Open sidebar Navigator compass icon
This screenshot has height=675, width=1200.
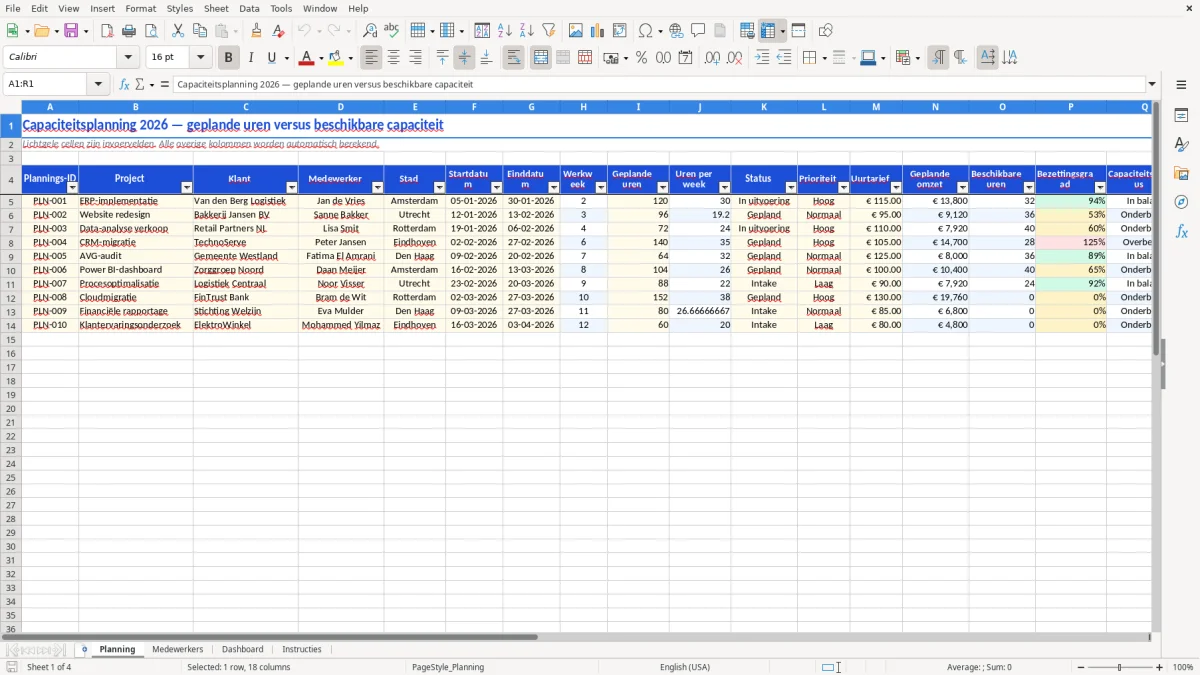1181,202
